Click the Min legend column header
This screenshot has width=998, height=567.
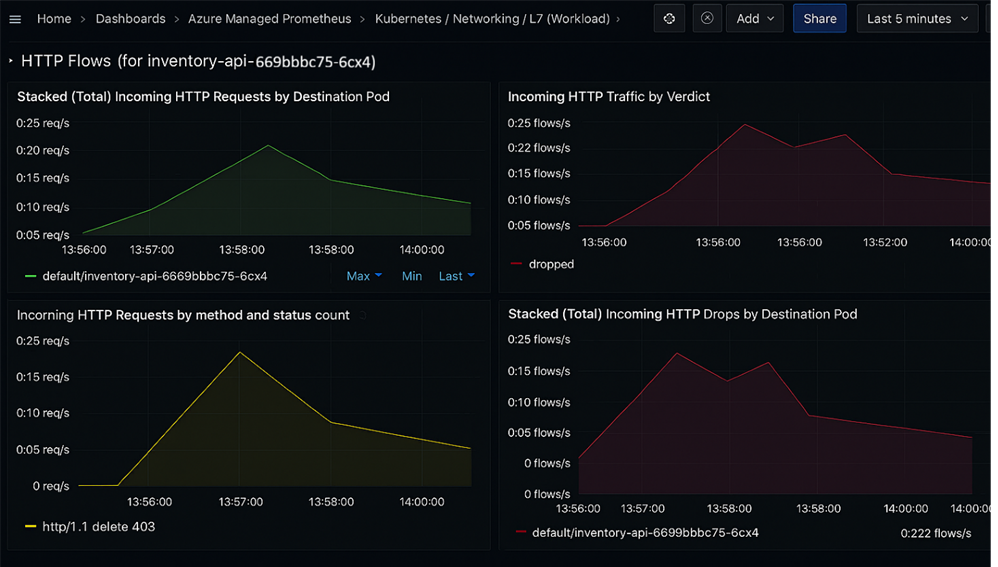[x=412, y=276]
